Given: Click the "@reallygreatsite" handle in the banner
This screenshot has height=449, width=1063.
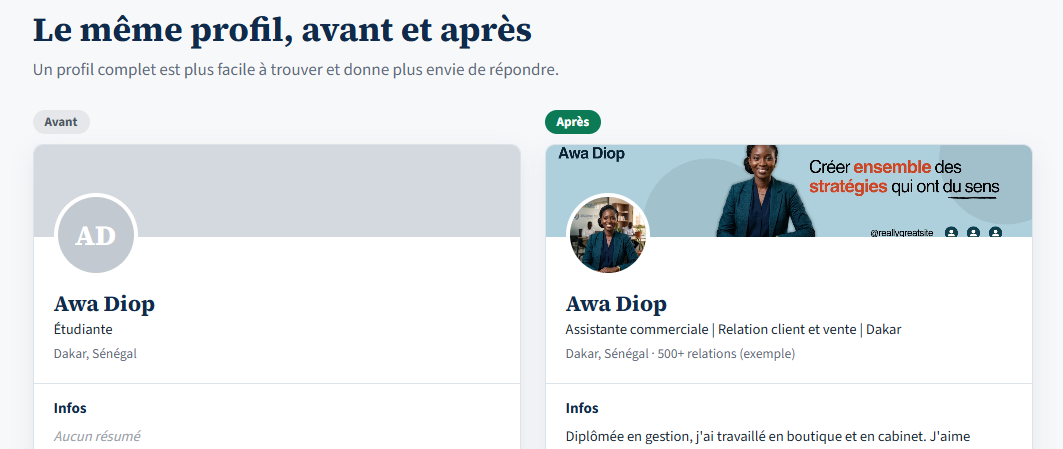Looking at the screenshot, I should tap(902, 233).
